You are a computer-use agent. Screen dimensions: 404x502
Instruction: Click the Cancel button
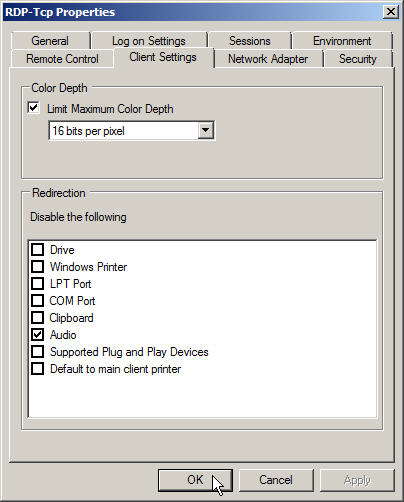276,480
